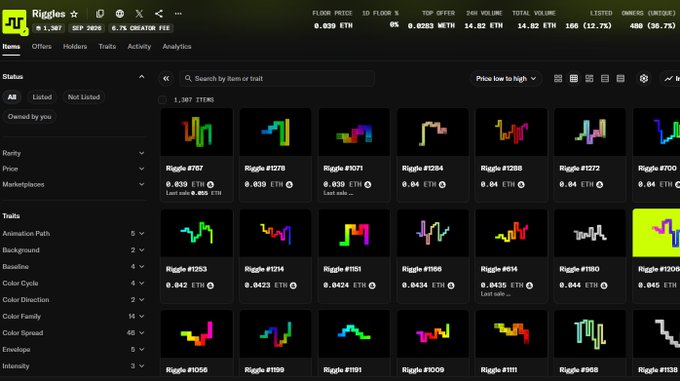Image resolution: width=680 pixels, height=381 pixels.
Task: Open the Activity tab
Action: click(139, 46)
